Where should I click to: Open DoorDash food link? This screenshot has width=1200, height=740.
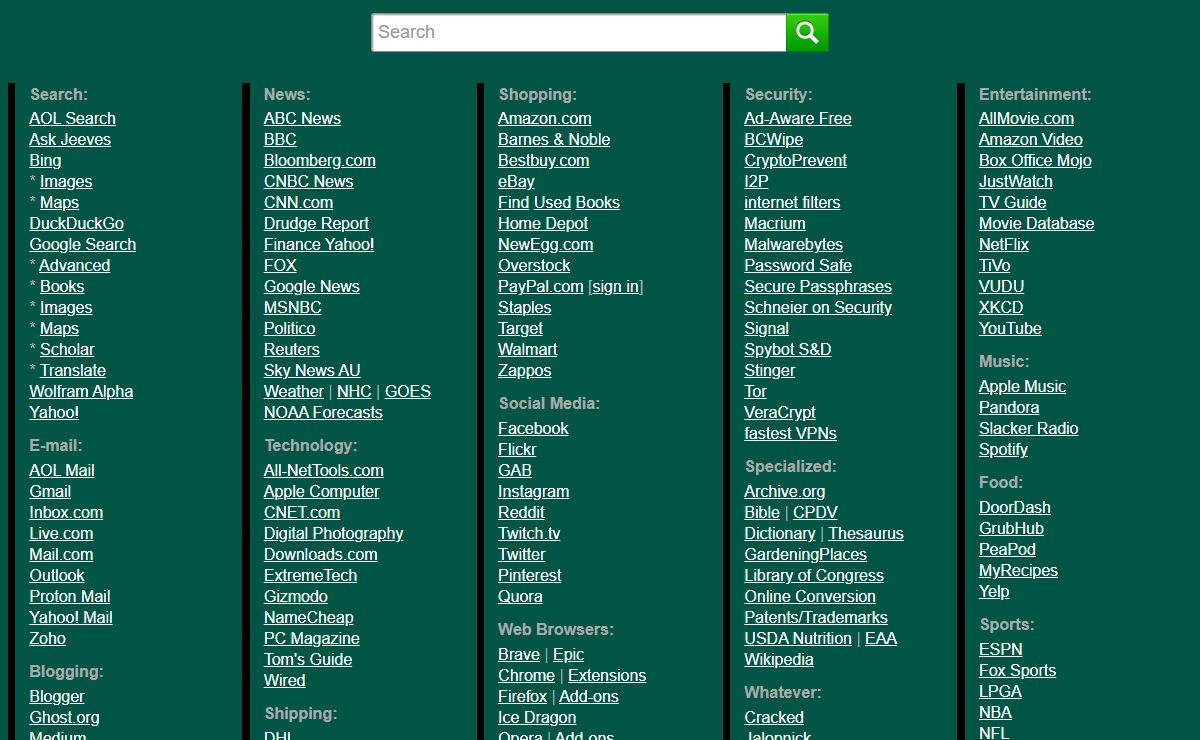(1014, 507)
